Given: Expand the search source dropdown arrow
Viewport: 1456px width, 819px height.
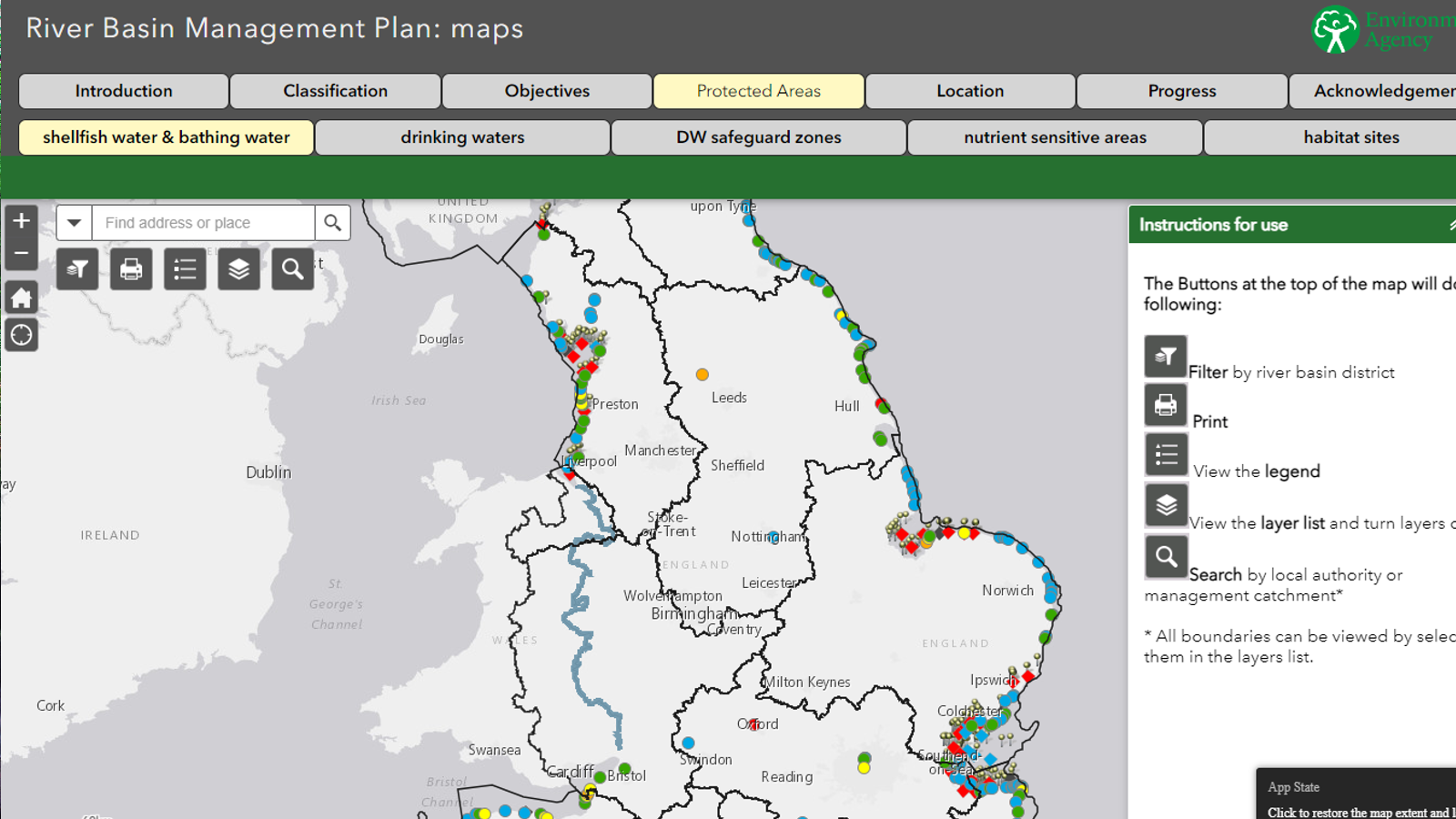Looking at the screenshot, I should [75, 223].
